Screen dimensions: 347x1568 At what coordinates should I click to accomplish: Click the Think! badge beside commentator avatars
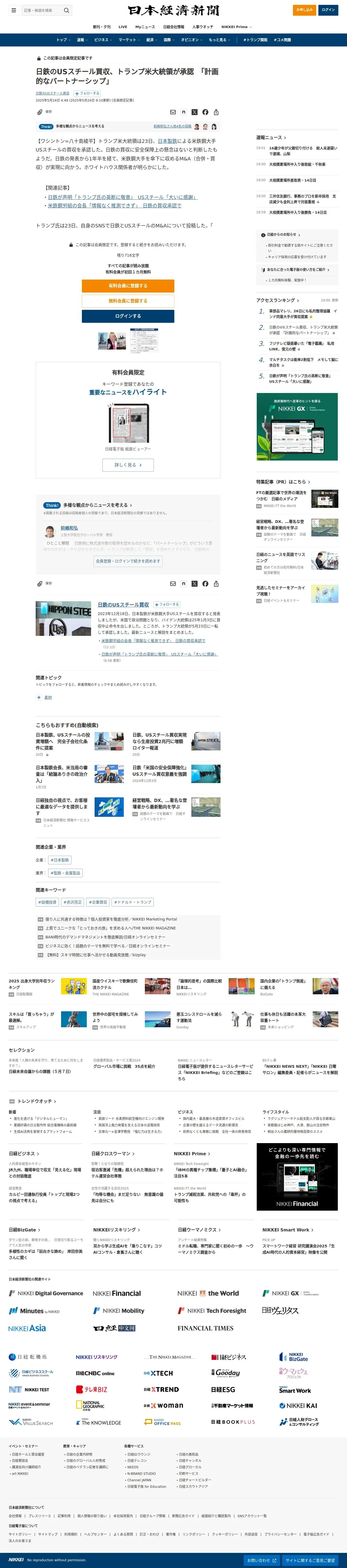click(46, 127)
